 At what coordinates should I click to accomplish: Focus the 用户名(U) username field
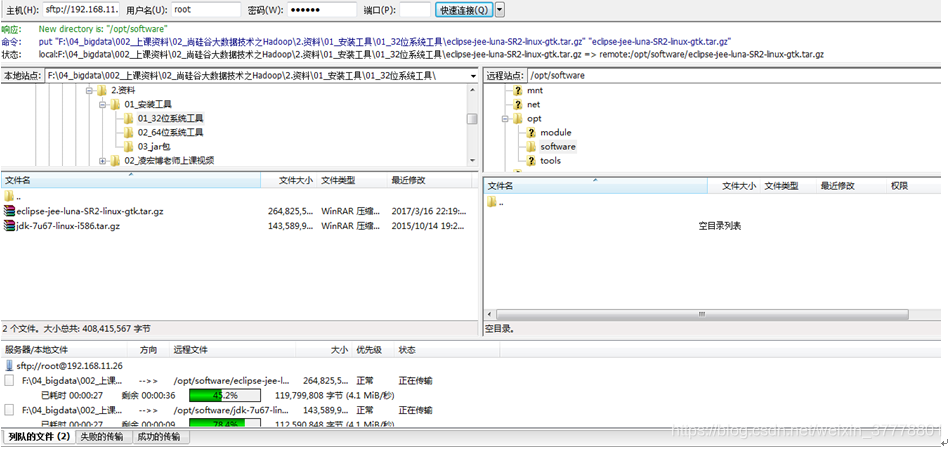click(x=206, y=10)
